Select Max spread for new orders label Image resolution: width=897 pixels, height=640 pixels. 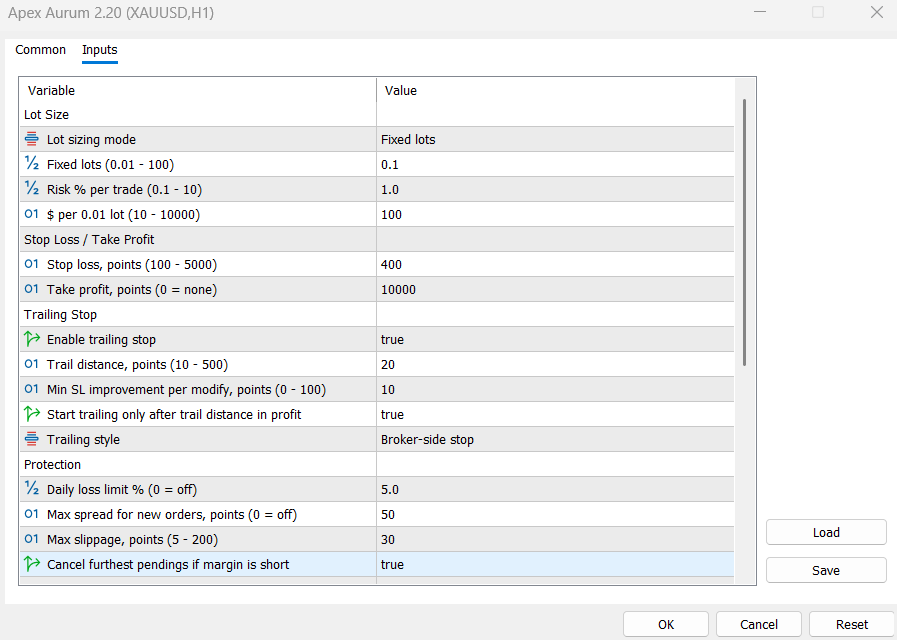(x=172, y=515)
